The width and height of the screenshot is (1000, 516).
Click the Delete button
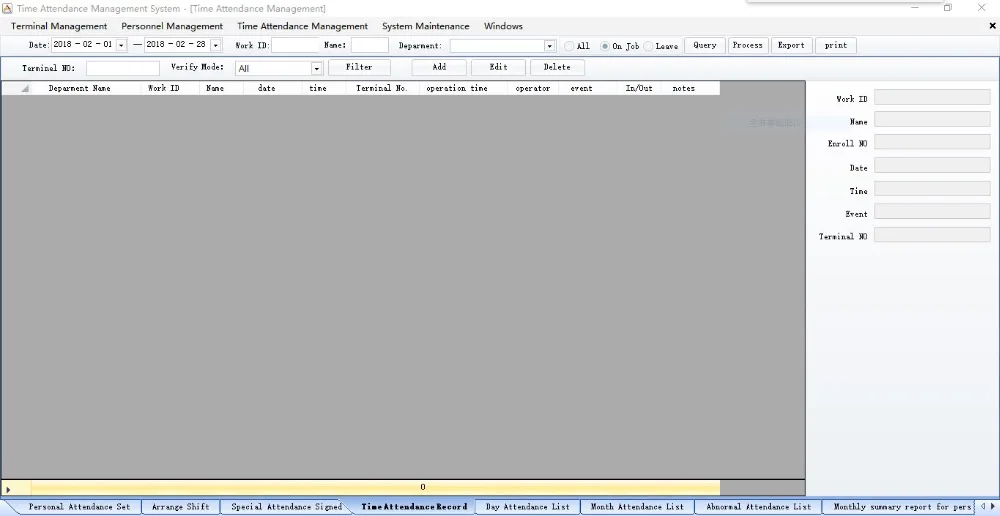pyautogui.click(x=557, y=67)
